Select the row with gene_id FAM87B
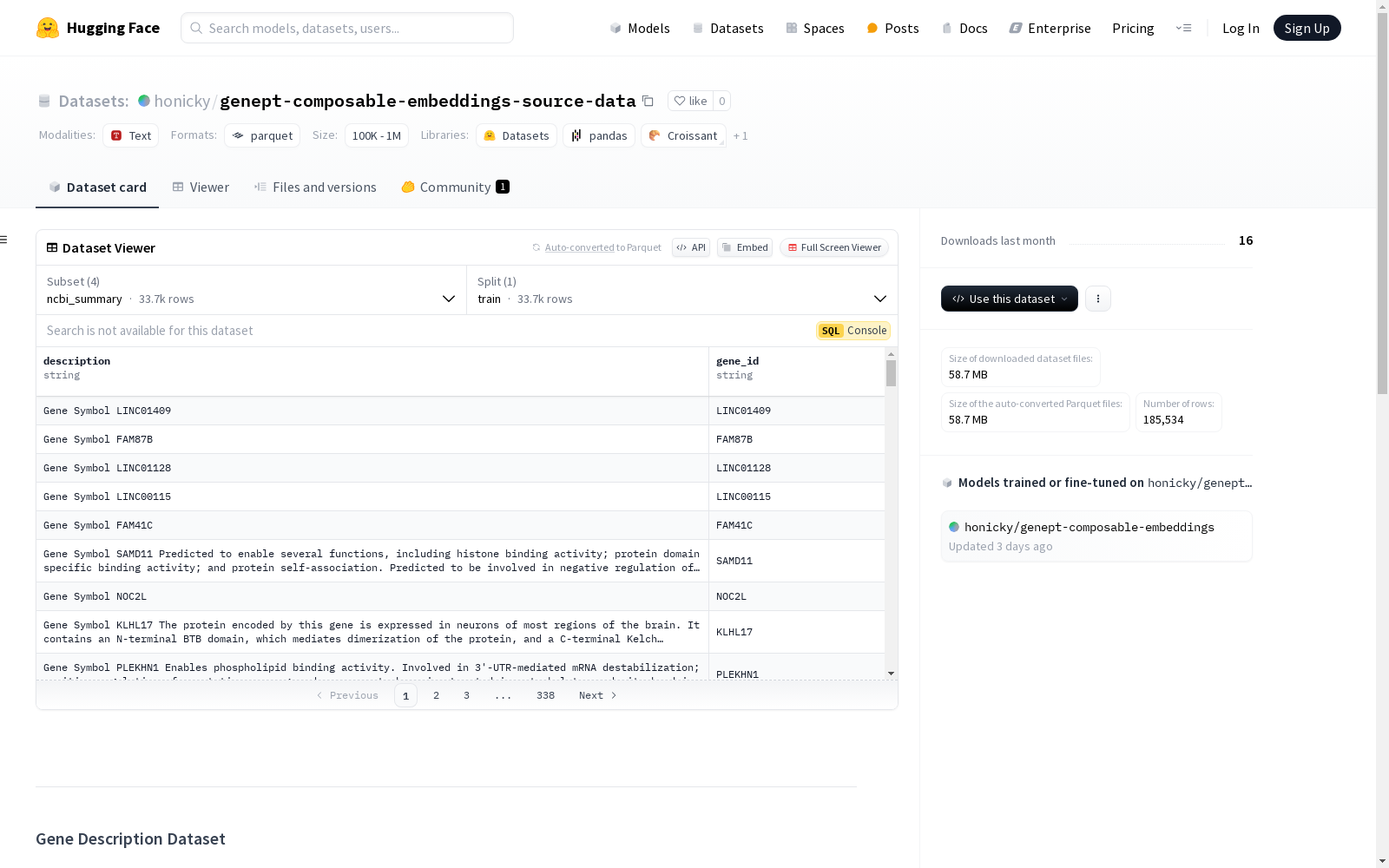The width and height of the screenshot is (1389, 868). click(461, 439)
